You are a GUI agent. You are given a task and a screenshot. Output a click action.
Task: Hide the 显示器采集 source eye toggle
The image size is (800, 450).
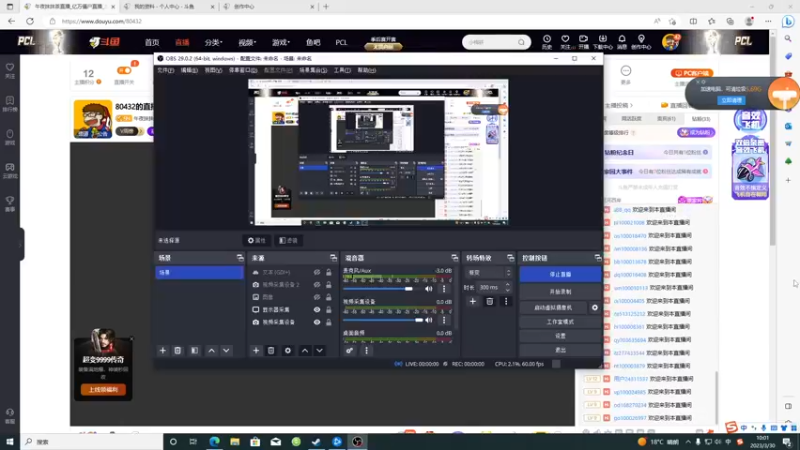tap(317, 310)
